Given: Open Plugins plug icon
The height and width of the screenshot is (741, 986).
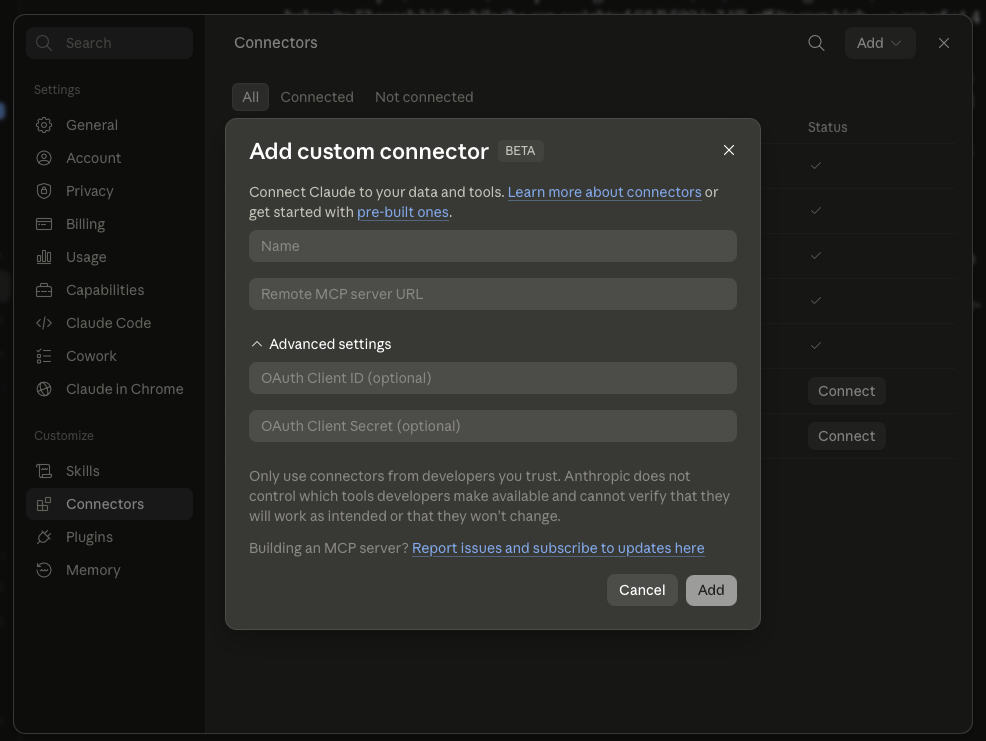Looking at the screenshot, I should point(44,537).
